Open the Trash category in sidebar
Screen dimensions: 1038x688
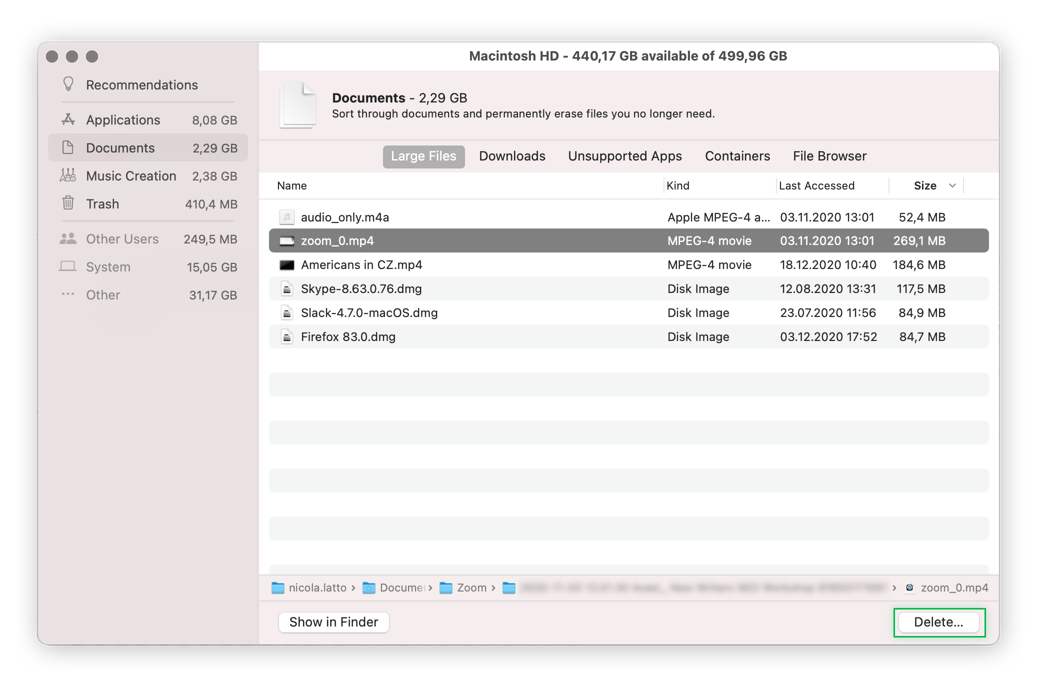click(100, 204)
